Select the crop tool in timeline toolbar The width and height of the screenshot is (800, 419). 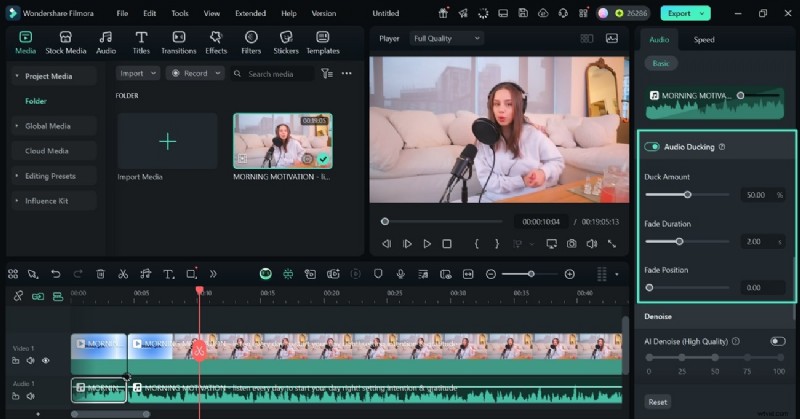[191, 274]
